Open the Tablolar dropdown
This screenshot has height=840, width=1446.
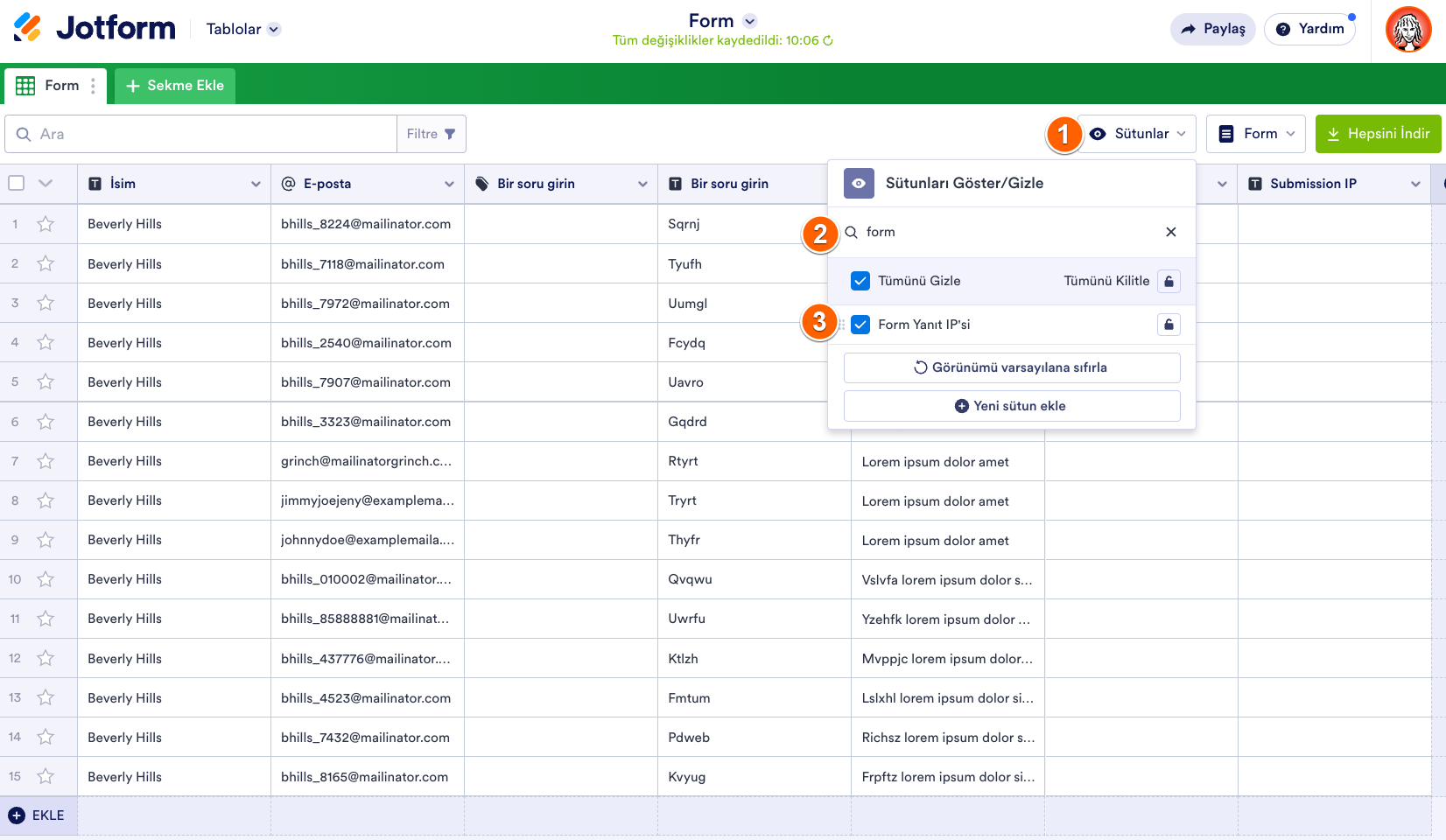pos(242,29)
